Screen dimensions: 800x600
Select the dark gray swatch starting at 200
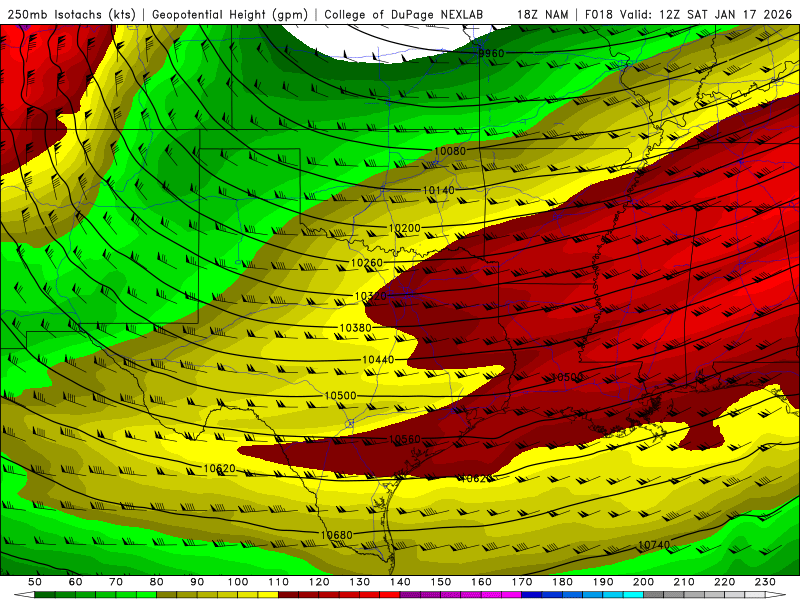point(654,595)
